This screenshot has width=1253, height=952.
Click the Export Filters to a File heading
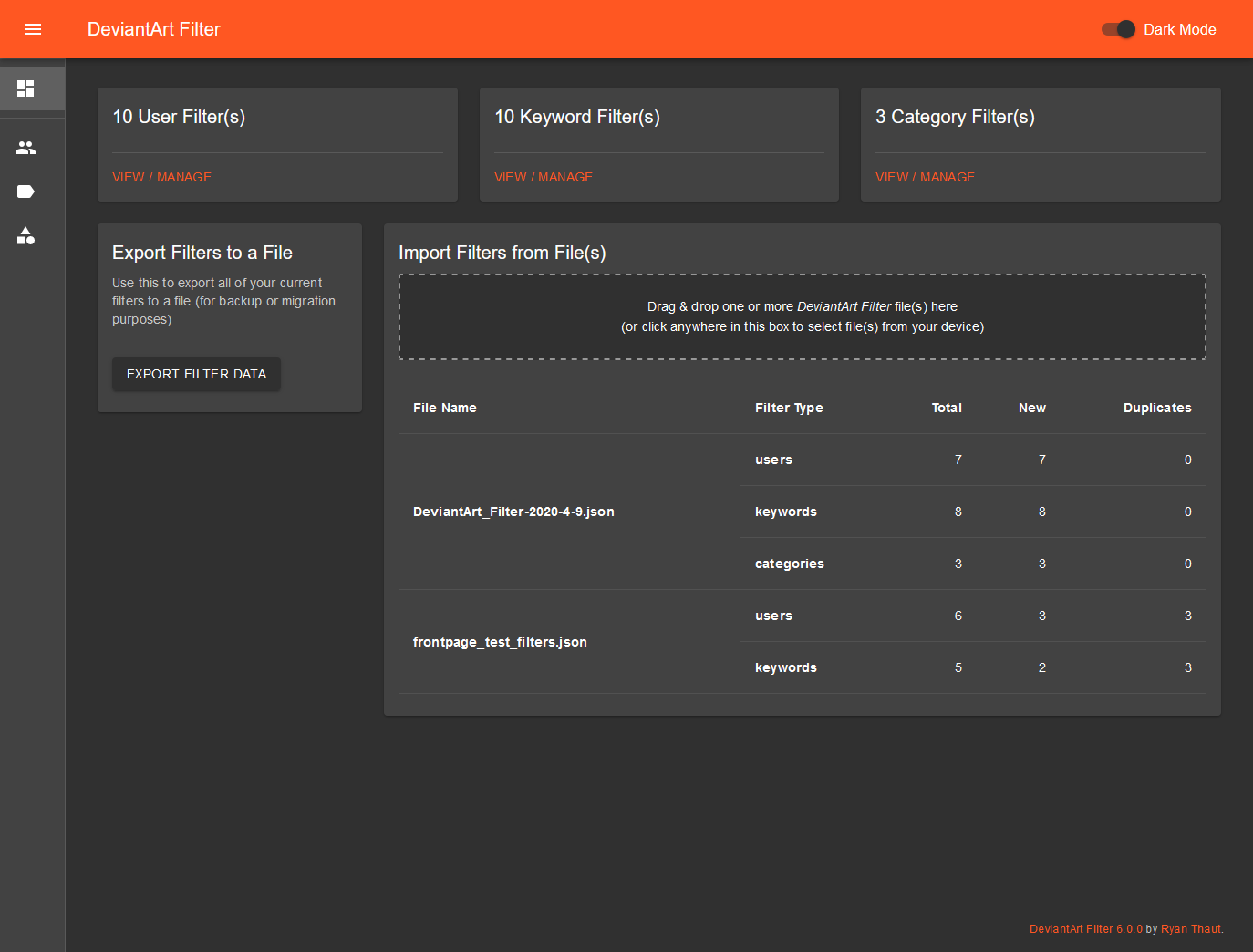pyautogui.click(x=202, y=253)
